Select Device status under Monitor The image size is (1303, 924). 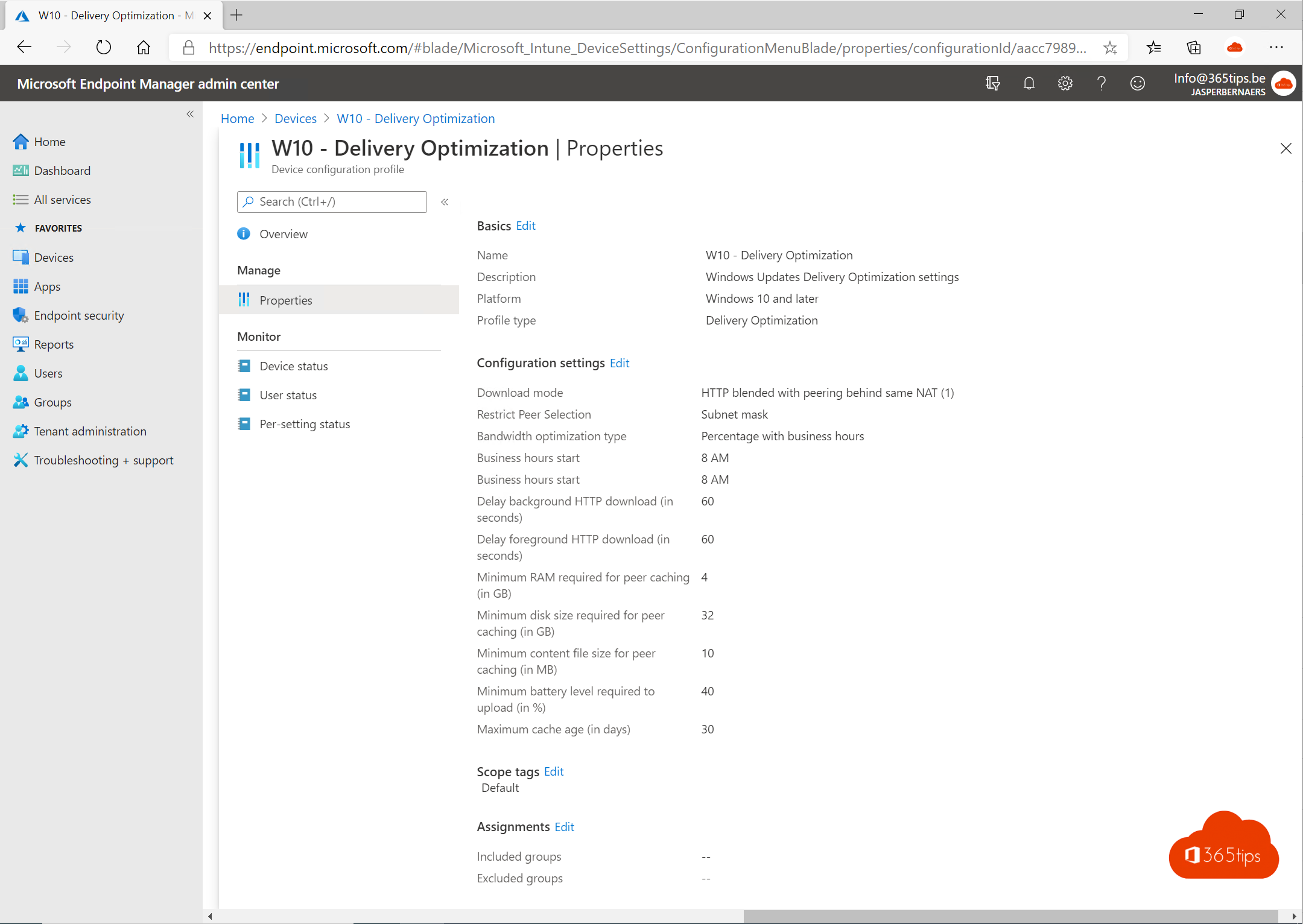point(293,365)
